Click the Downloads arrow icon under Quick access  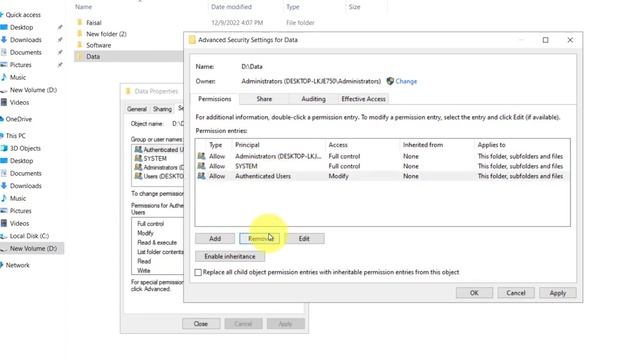coord(4,40)
